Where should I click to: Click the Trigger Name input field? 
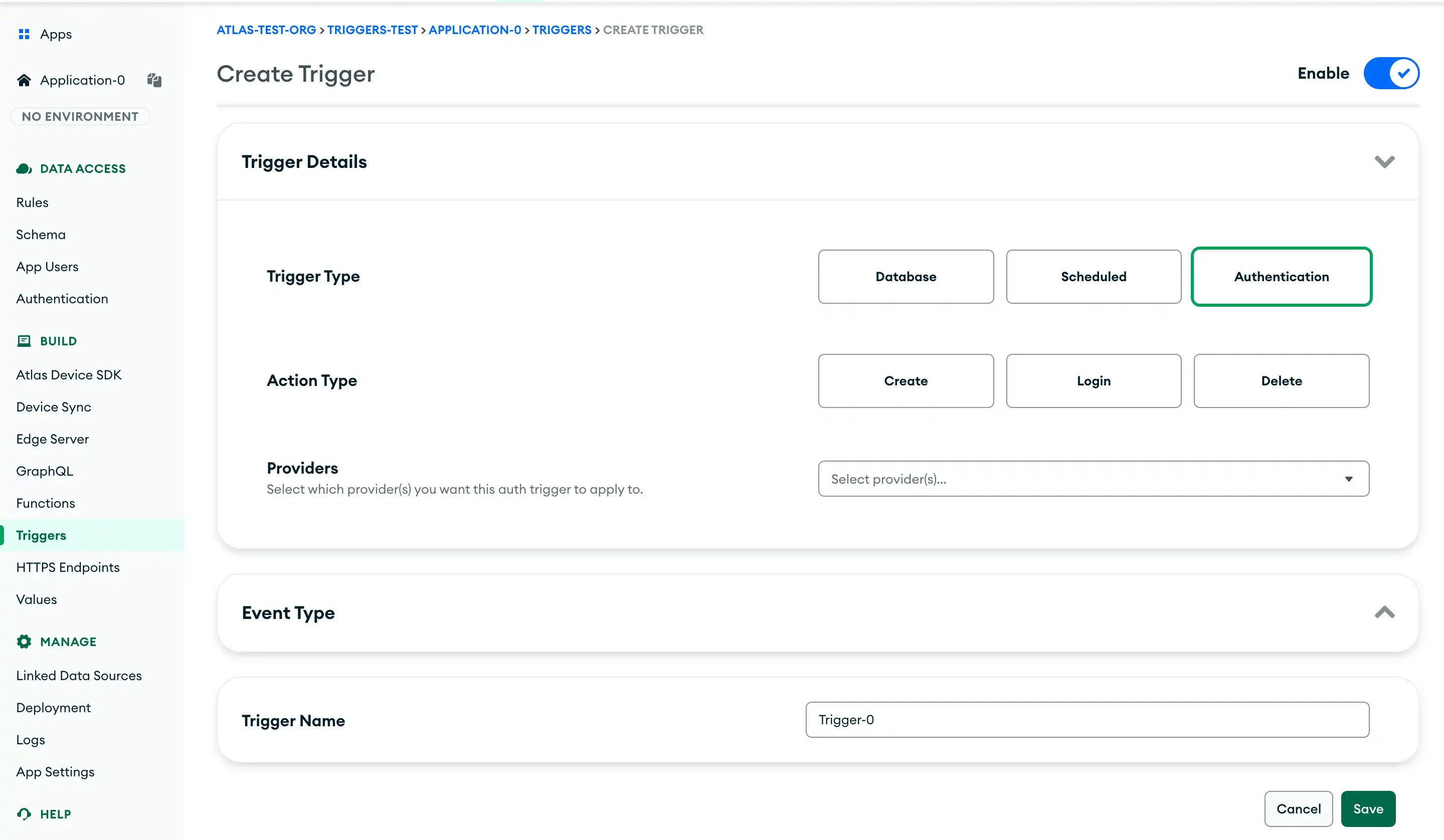click(x=1088, y=720)
